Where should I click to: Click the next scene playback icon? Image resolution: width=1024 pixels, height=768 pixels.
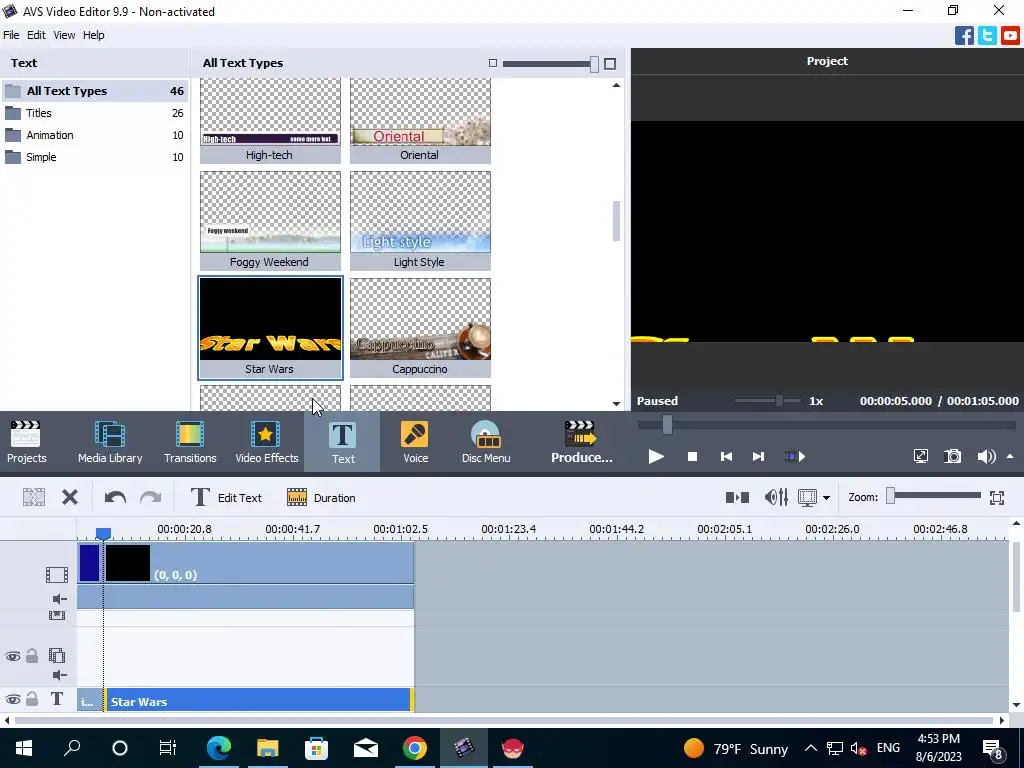795,456
